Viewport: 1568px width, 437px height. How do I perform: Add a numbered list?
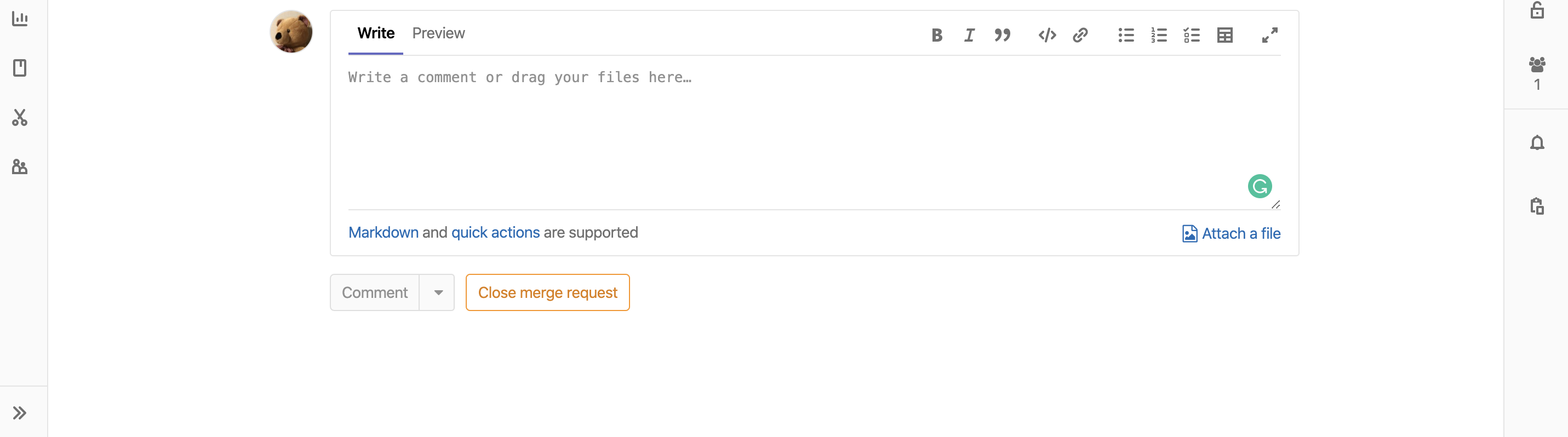[1159, 35]
